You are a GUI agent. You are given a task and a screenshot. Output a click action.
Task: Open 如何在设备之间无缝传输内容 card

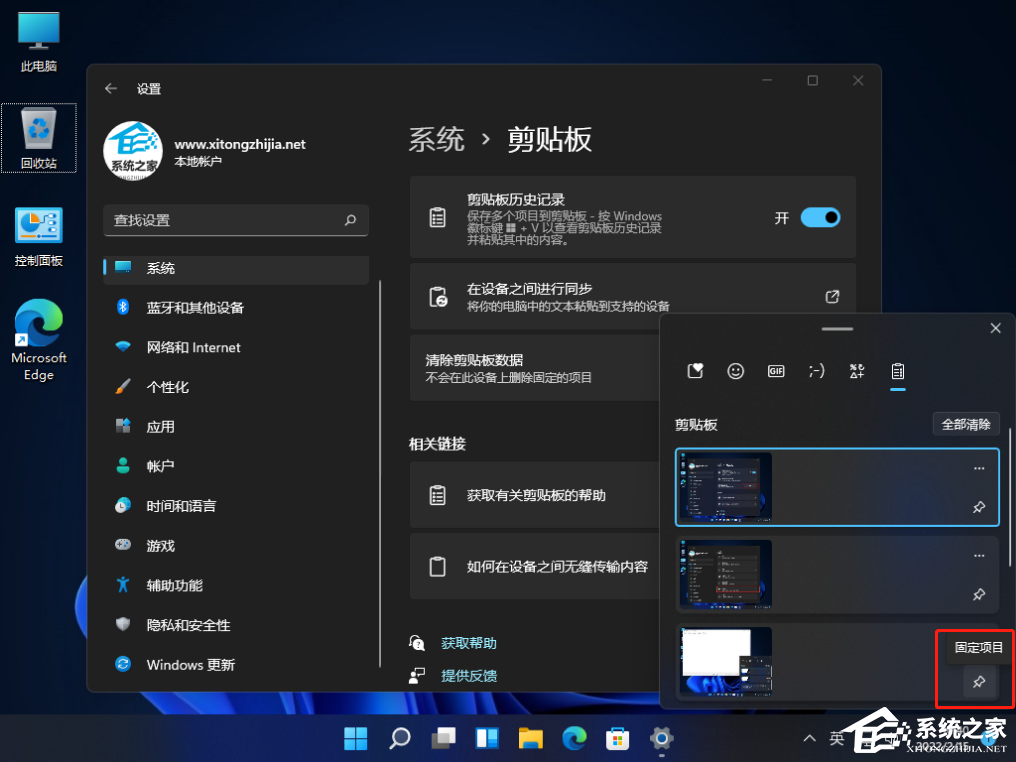[535, 567]
